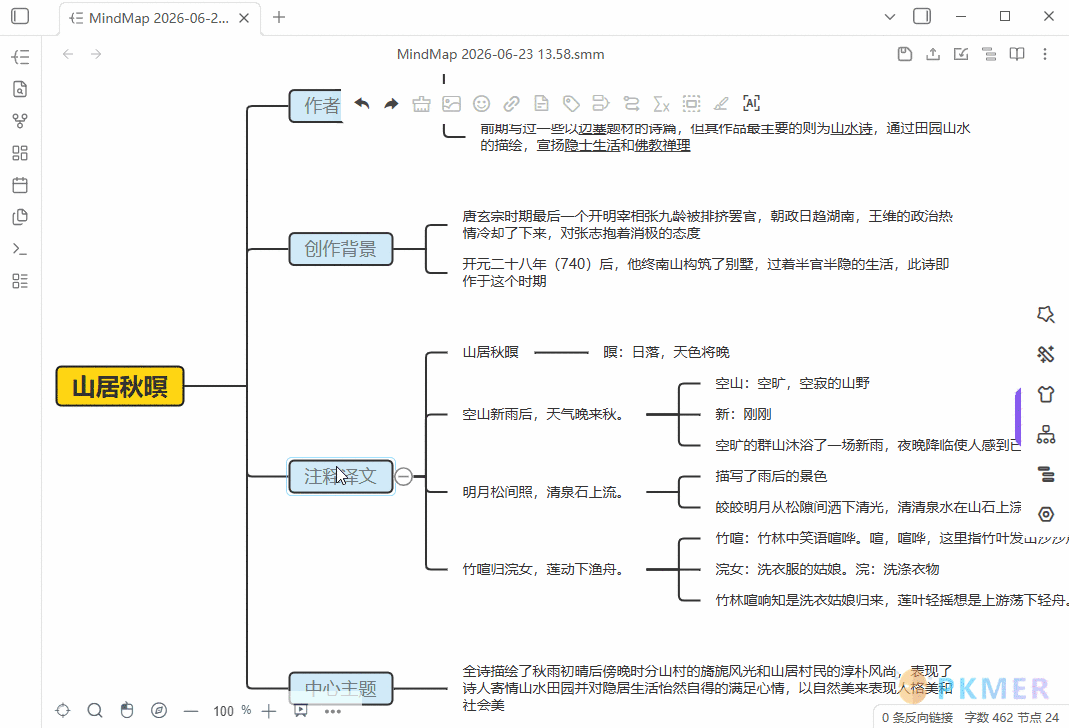The height and width of the screenshot is (728, 1069).
Task: Open the AI assistant tool
Action: point(751,104)
